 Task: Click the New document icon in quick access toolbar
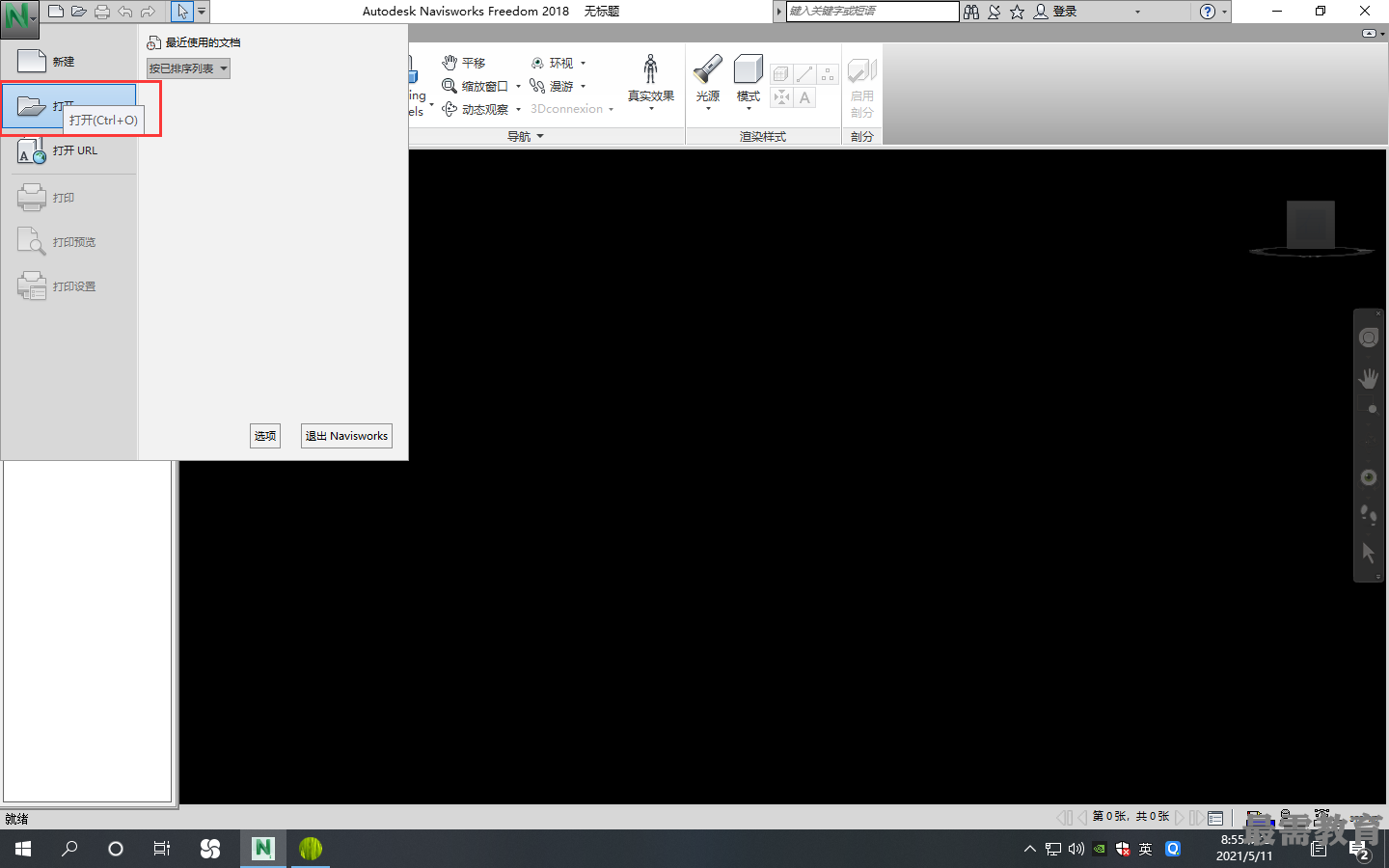click(x=56, y=12)
